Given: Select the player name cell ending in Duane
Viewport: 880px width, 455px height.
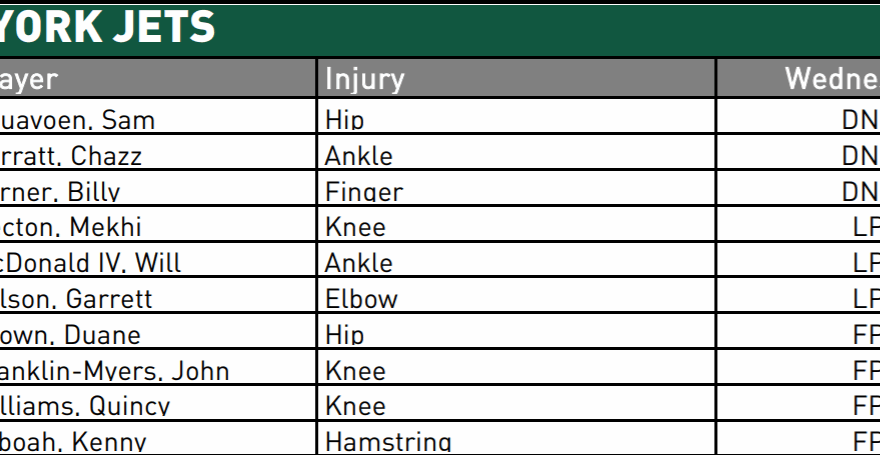Looking at the screenshot, I should click(x=70, y=335).
